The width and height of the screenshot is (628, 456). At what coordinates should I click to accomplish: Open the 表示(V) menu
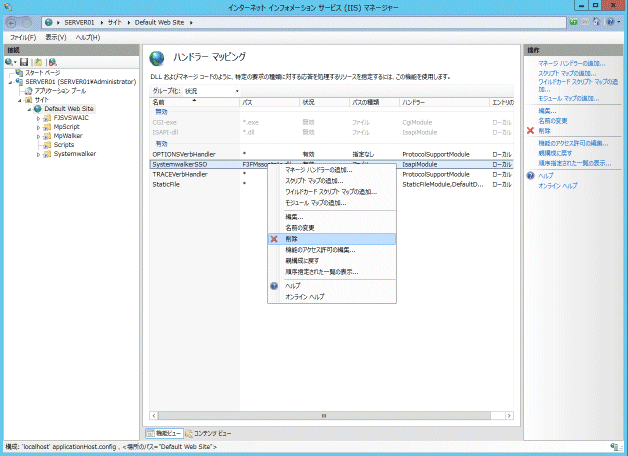tap(56, 37)
